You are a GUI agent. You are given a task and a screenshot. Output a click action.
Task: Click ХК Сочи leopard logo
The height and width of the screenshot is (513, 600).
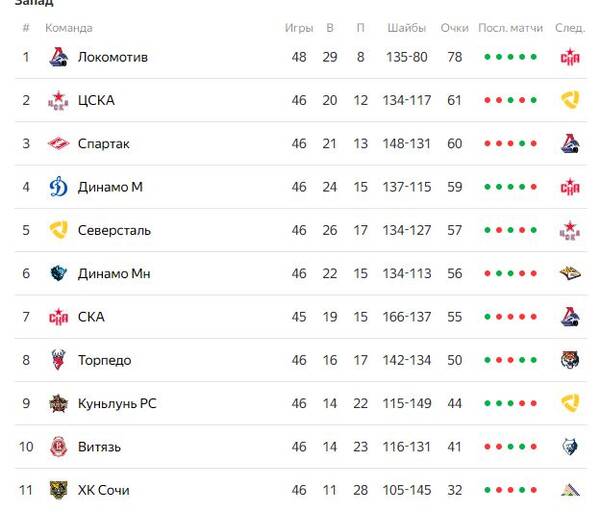coord(59,490)
